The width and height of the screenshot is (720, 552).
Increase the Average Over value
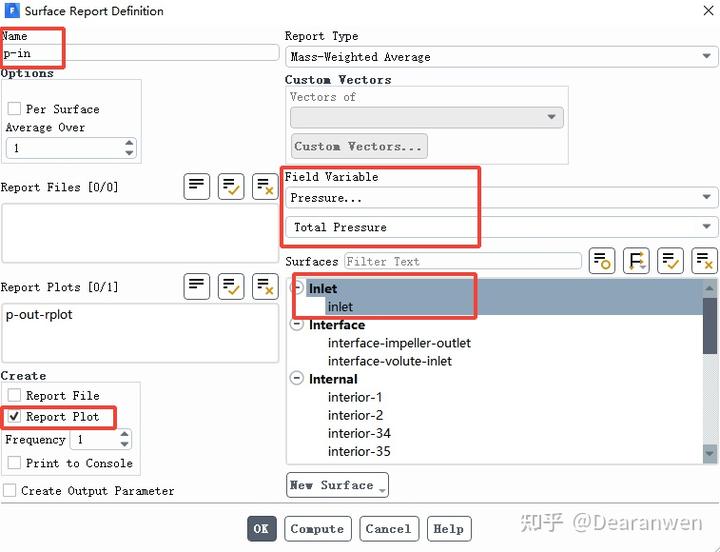(x=129, y=143)
